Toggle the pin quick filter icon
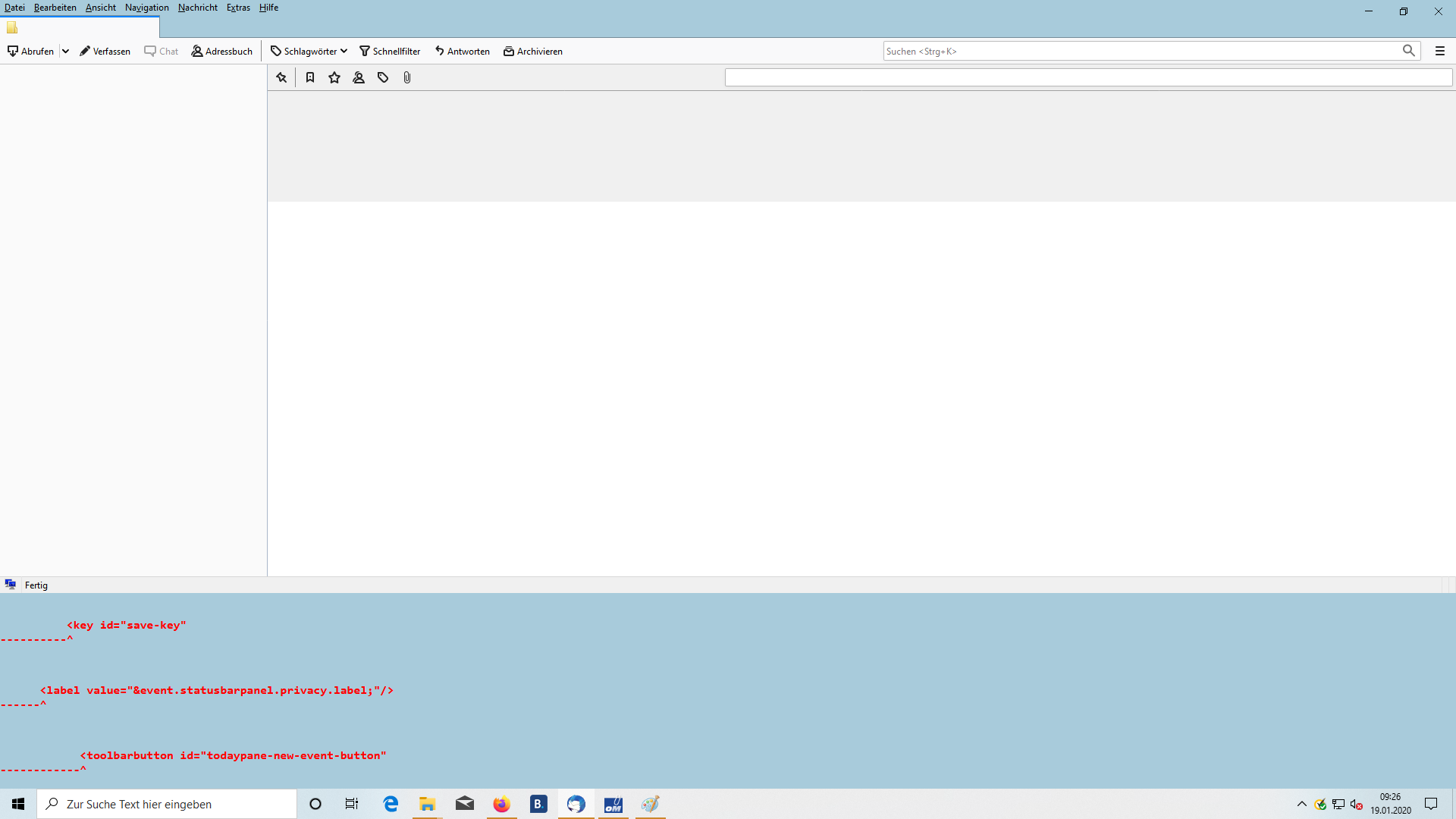The image size is (1456, 819). tap(281, 77)
